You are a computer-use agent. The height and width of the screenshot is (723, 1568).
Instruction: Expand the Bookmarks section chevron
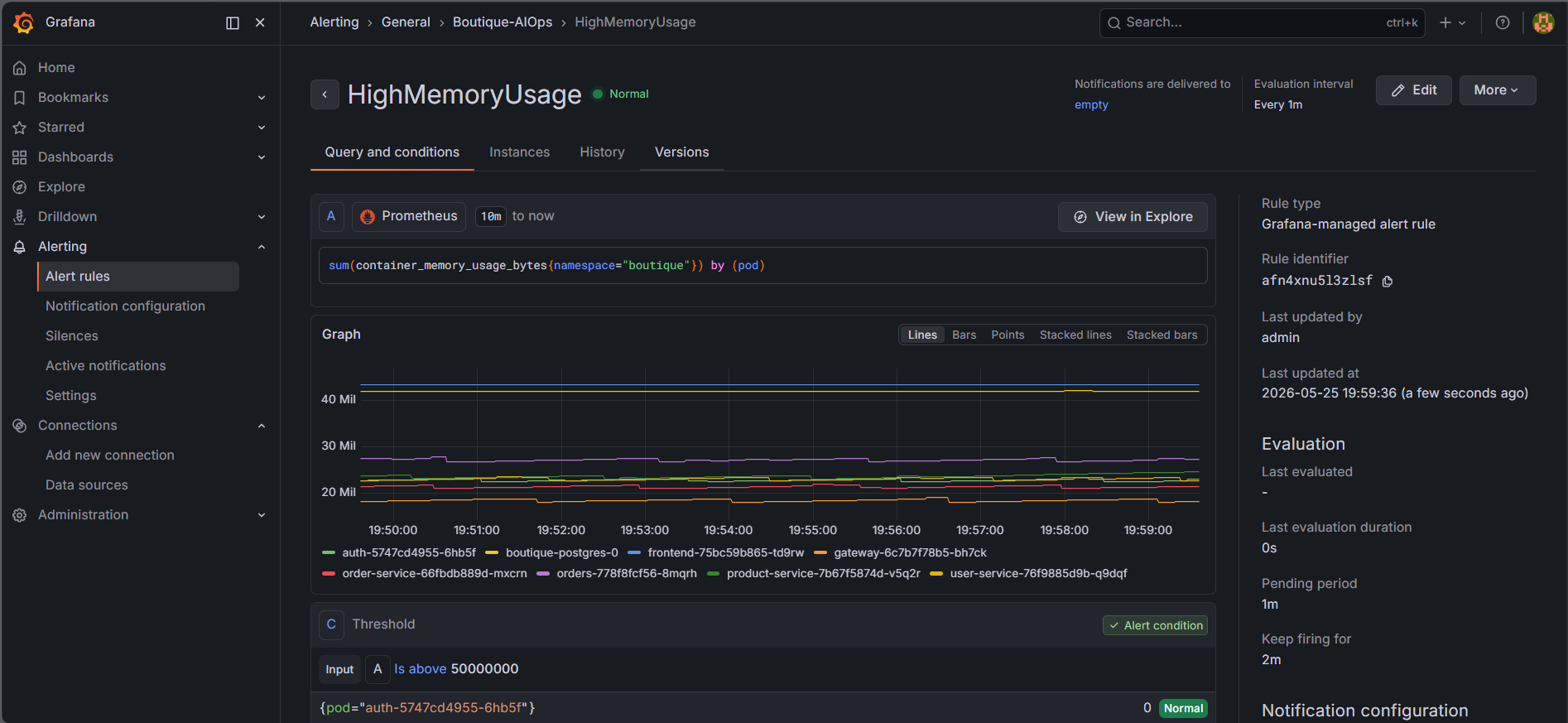(x=262, y=98)
